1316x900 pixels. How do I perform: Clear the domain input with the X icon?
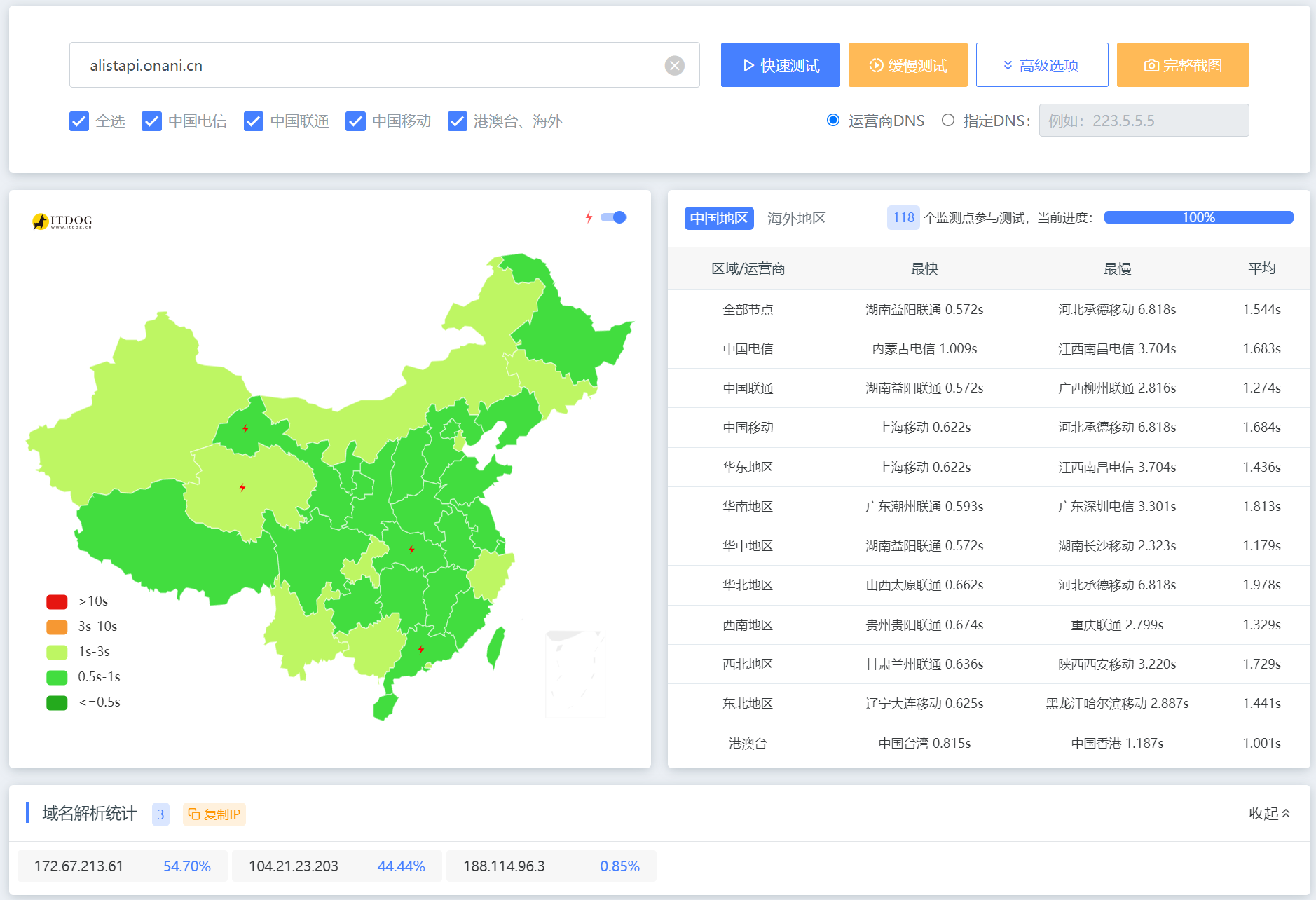click(x=674, y=65)
